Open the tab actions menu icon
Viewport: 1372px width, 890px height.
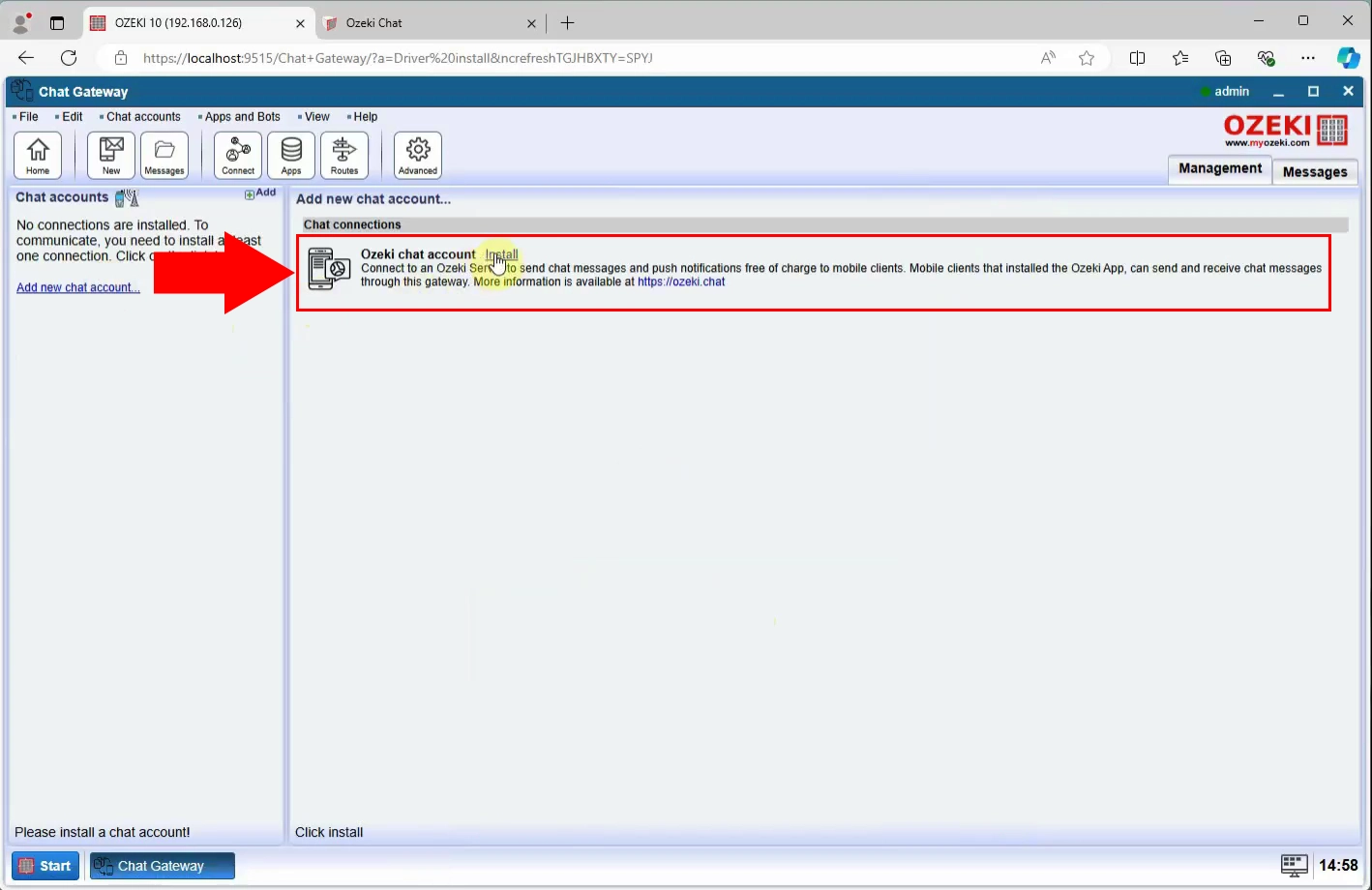click(x=57, y=22)
